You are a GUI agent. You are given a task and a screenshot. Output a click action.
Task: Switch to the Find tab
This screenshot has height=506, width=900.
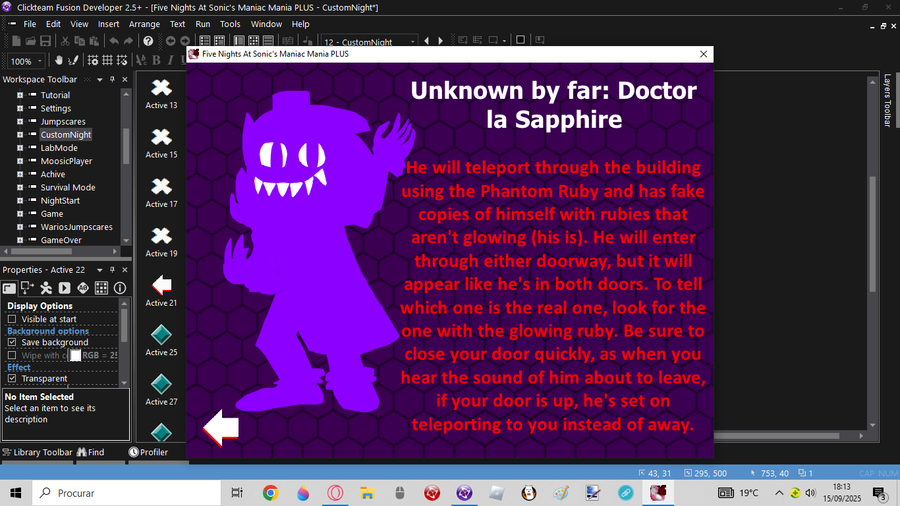point(91,452)
